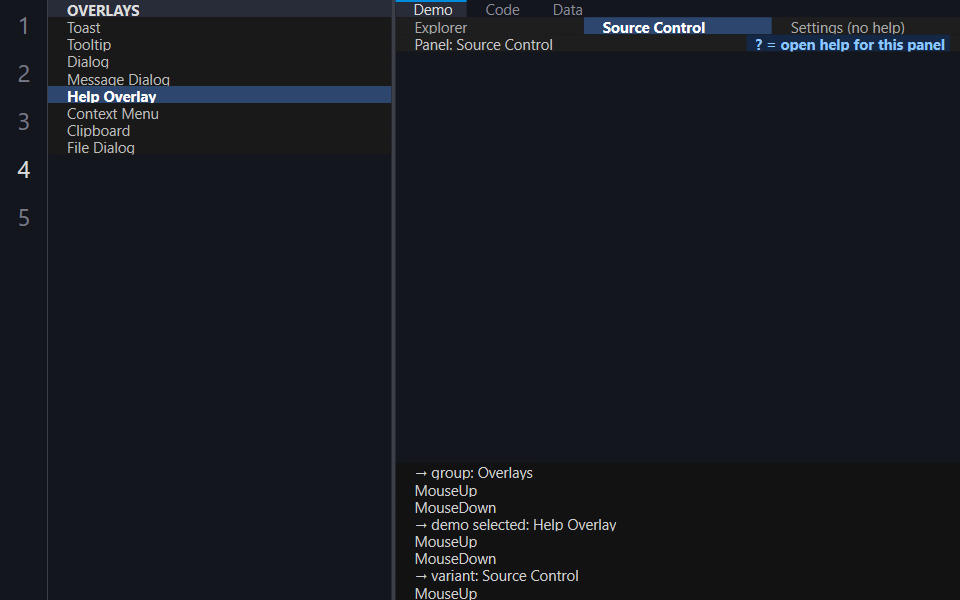The width and height of the screenshot is (960, 600).
Task: Switch to the Data tab
Action: click(568, 9)
